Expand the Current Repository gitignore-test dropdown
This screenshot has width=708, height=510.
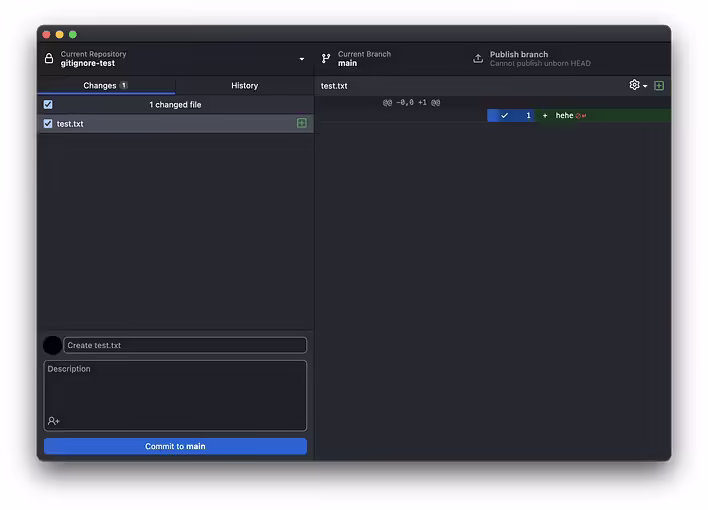(301, 59)
